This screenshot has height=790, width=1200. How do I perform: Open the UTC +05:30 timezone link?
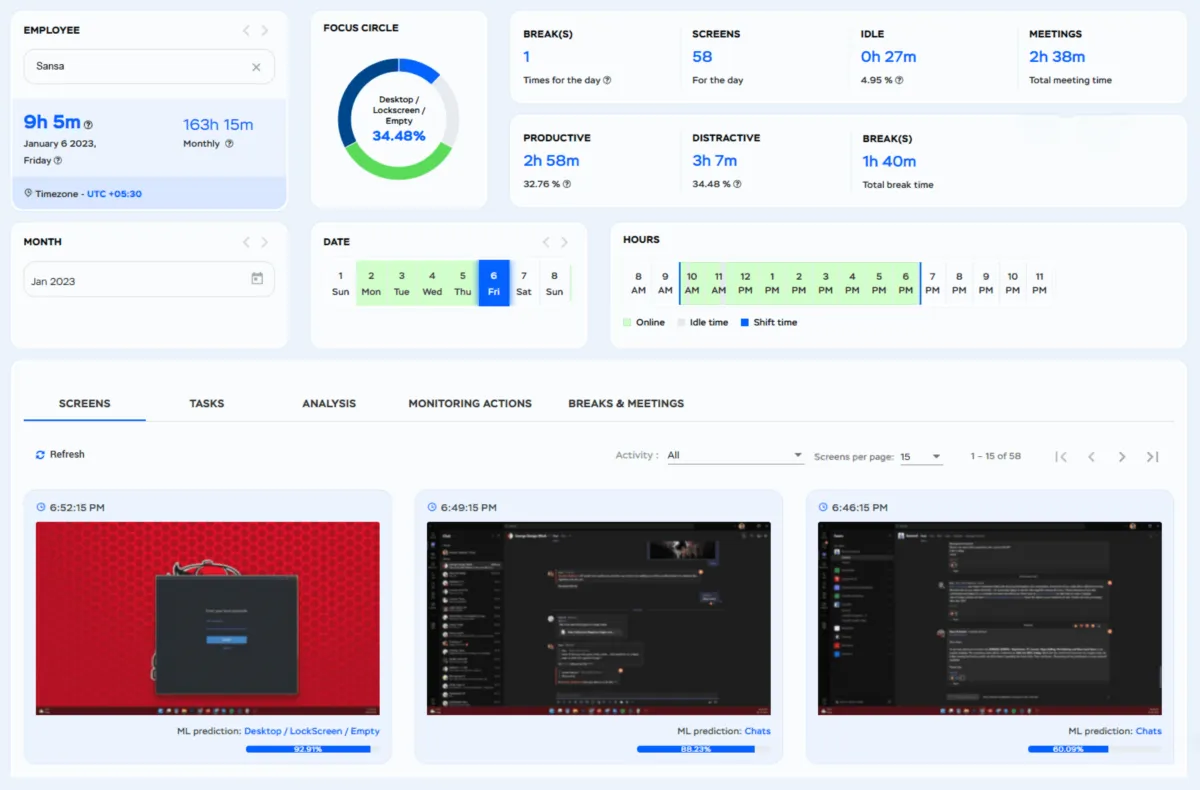114,193
